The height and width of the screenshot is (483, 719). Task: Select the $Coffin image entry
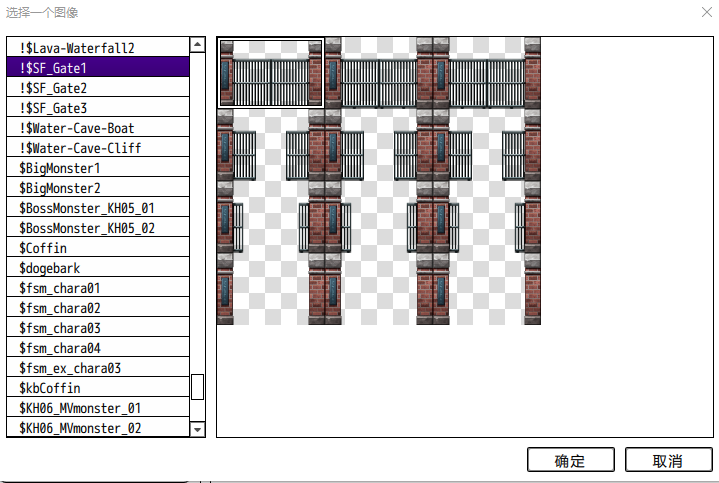pyautogui.click(x=98, y=248)
